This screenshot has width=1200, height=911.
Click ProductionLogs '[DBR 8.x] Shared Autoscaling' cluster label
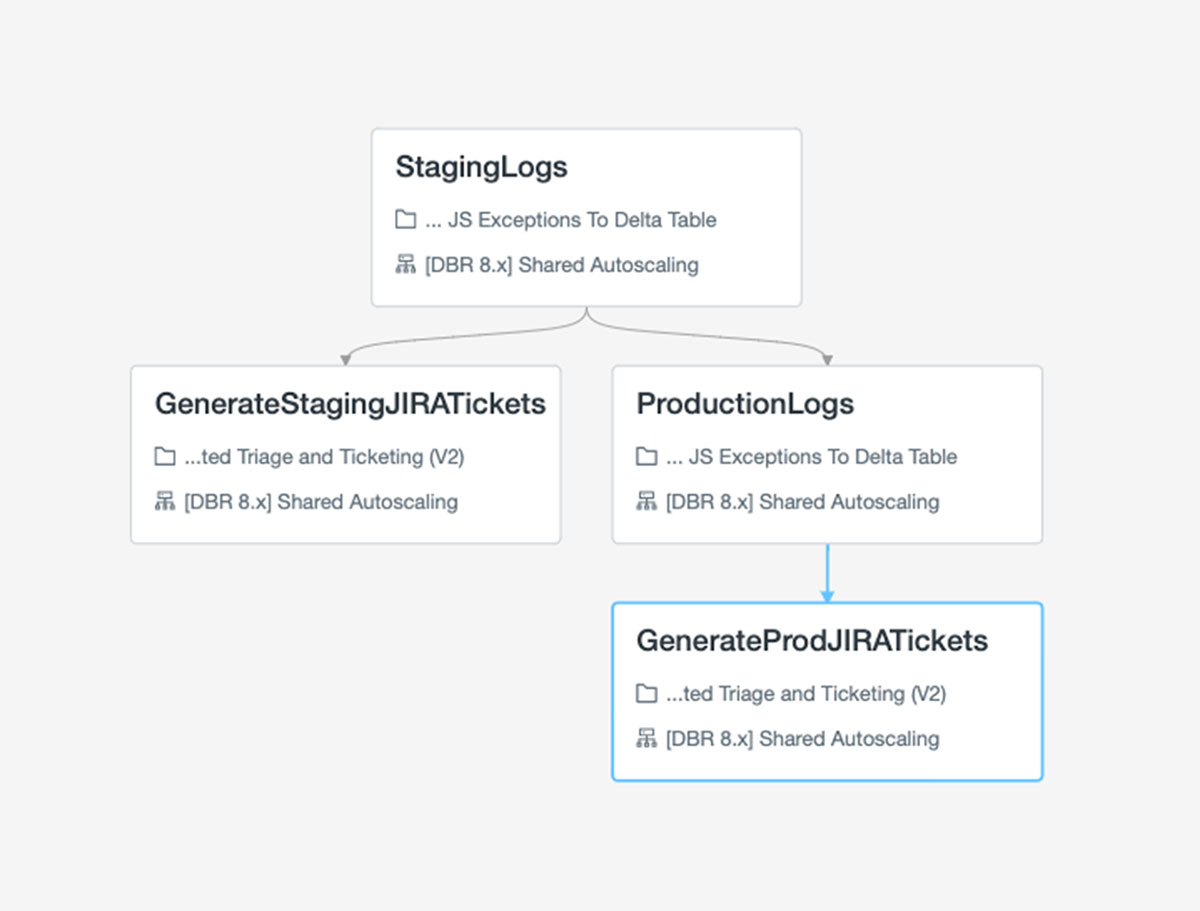(x=802, y=502)
